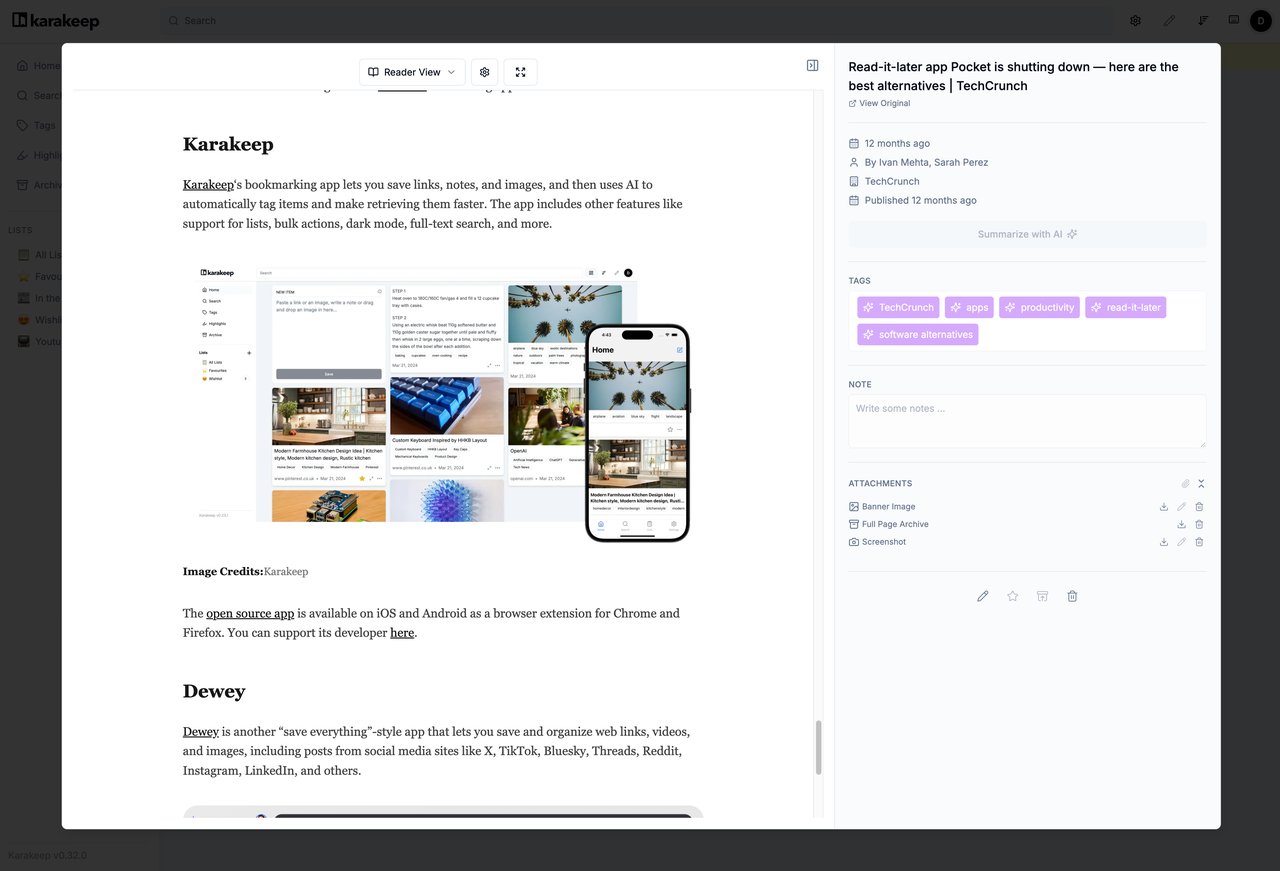Click the article vertical scrollbar thumb
This screenshot has height=871, width=1280.
(819, 747)
